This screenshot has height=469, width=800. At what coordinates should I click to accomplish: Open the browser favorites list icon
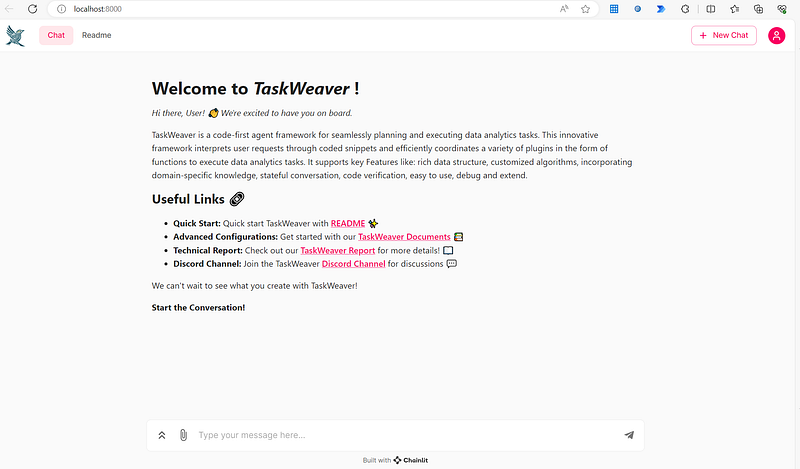point(734,9)
